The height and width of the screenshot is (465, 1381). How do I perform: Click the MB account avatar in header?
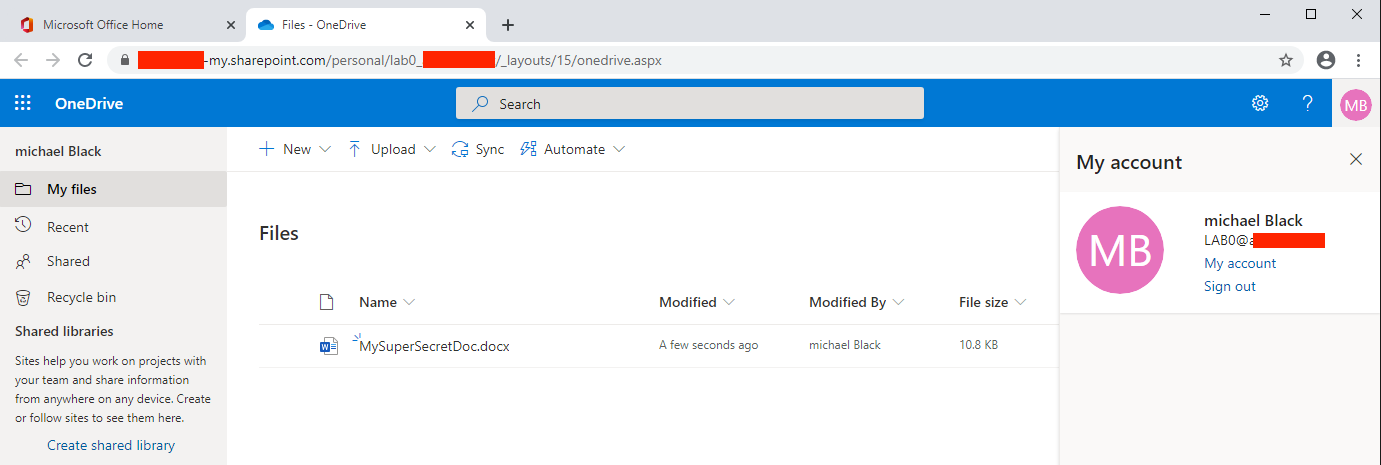pos(1356,104)
